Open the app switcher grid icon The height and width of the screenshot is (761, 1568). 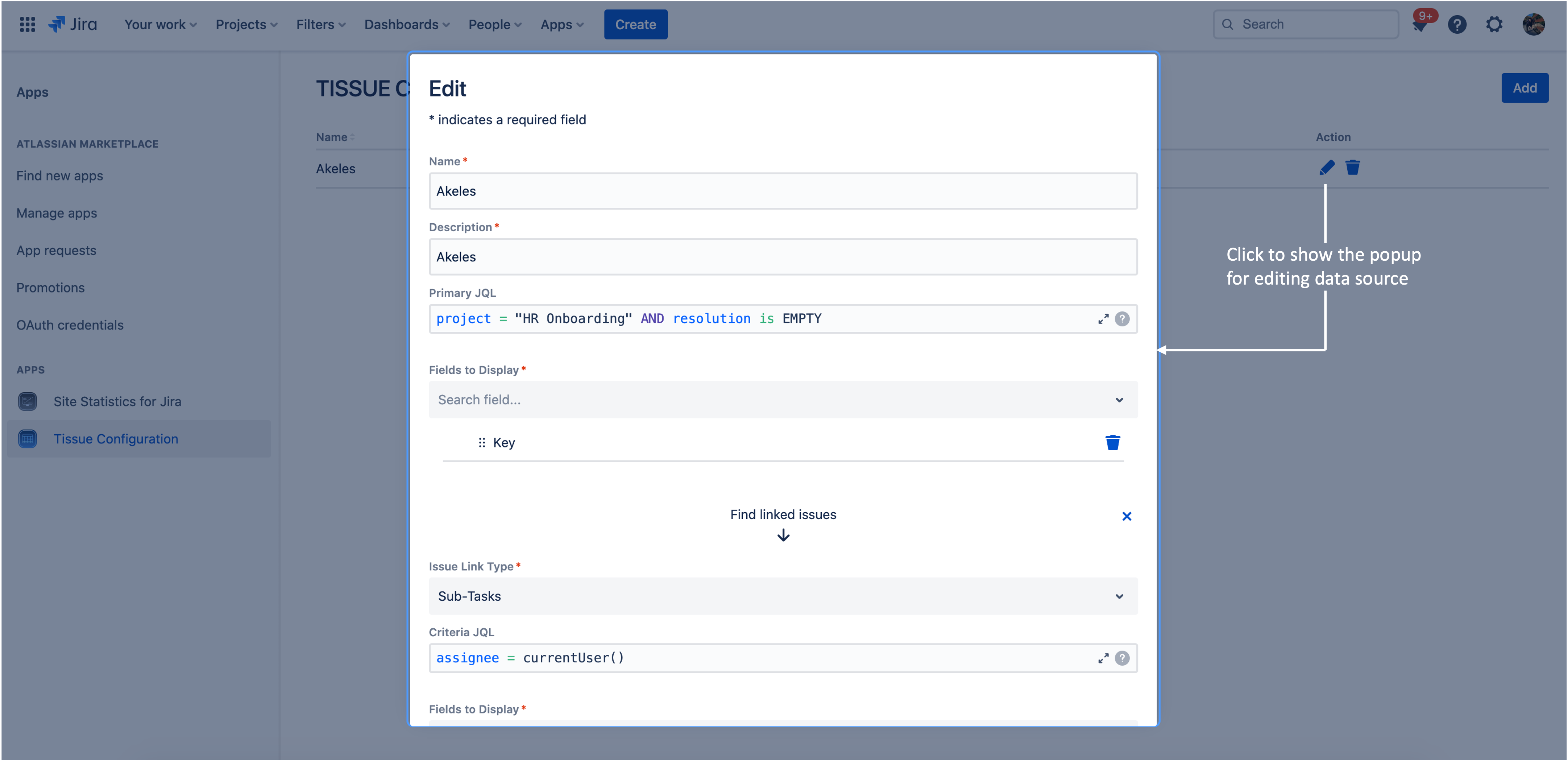pos(28,24)
